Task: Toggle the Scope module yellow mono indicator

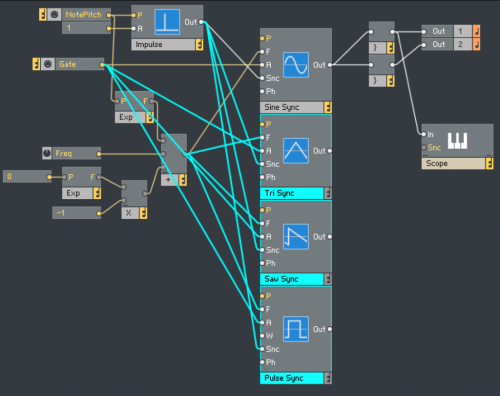Action: [489, 164]
